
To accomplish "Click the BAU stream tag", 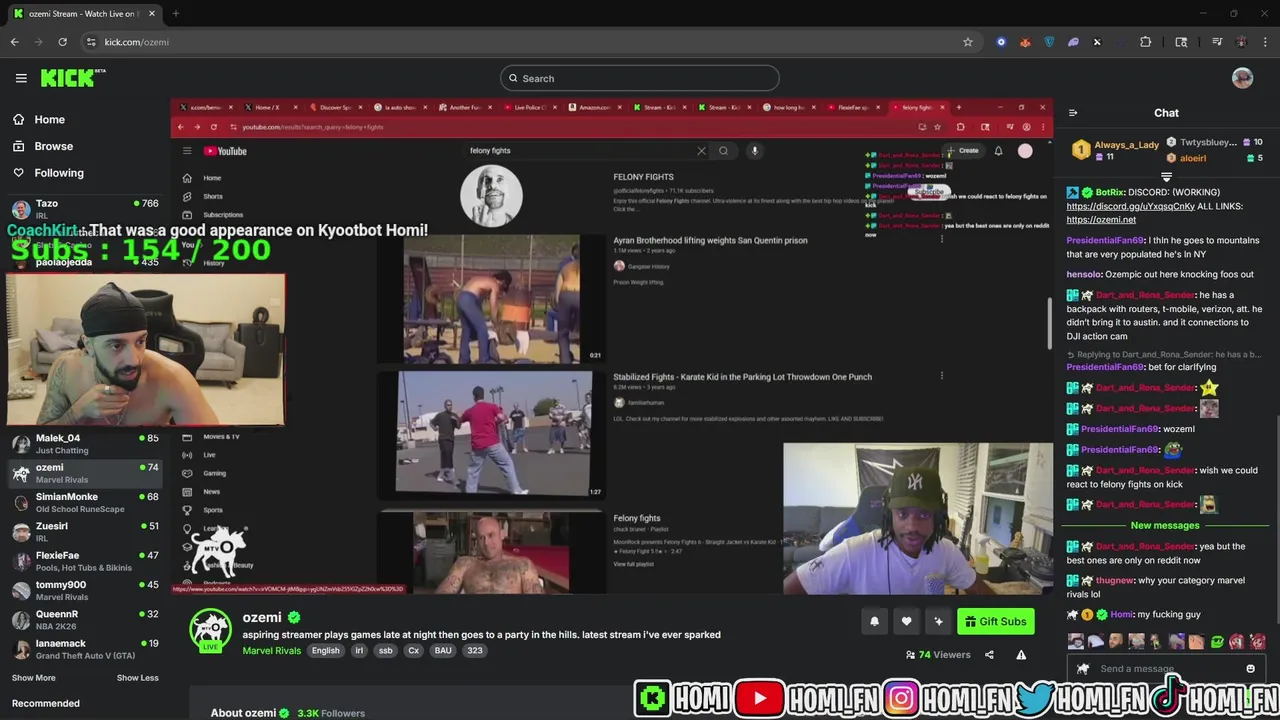I will 443,650.
